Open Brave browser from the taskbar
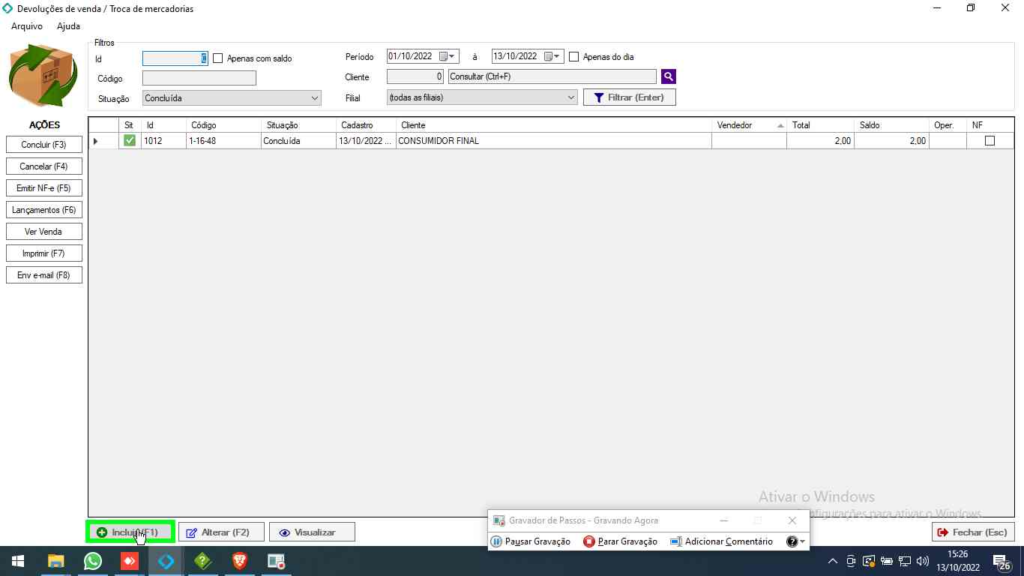 tap(239, 561)
